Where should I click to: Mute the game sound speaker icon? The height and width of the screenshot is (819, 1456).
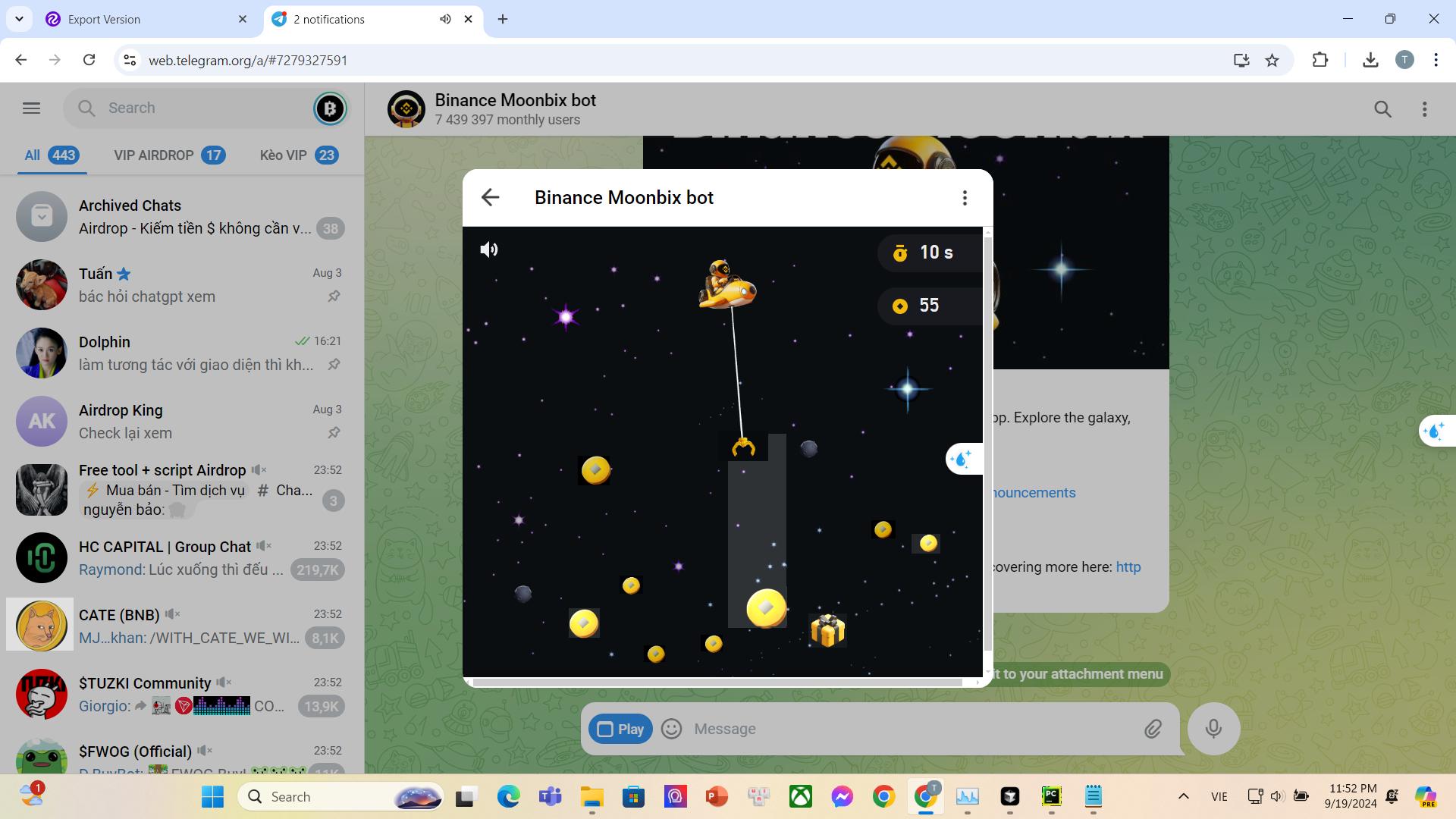489,249
